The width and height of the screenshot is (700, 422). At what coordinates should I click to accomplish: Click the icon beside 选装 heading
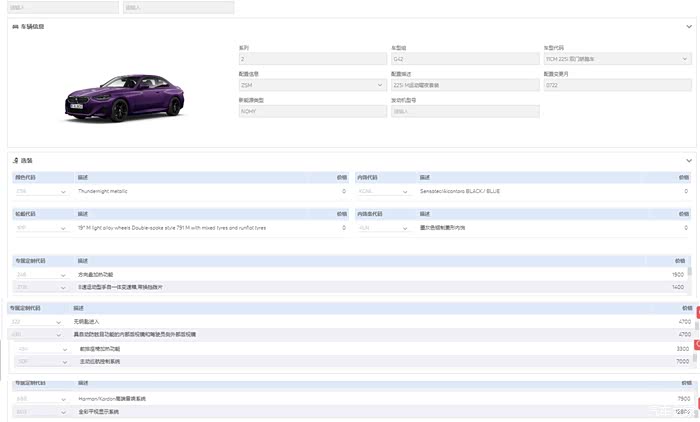click(16, 160)
